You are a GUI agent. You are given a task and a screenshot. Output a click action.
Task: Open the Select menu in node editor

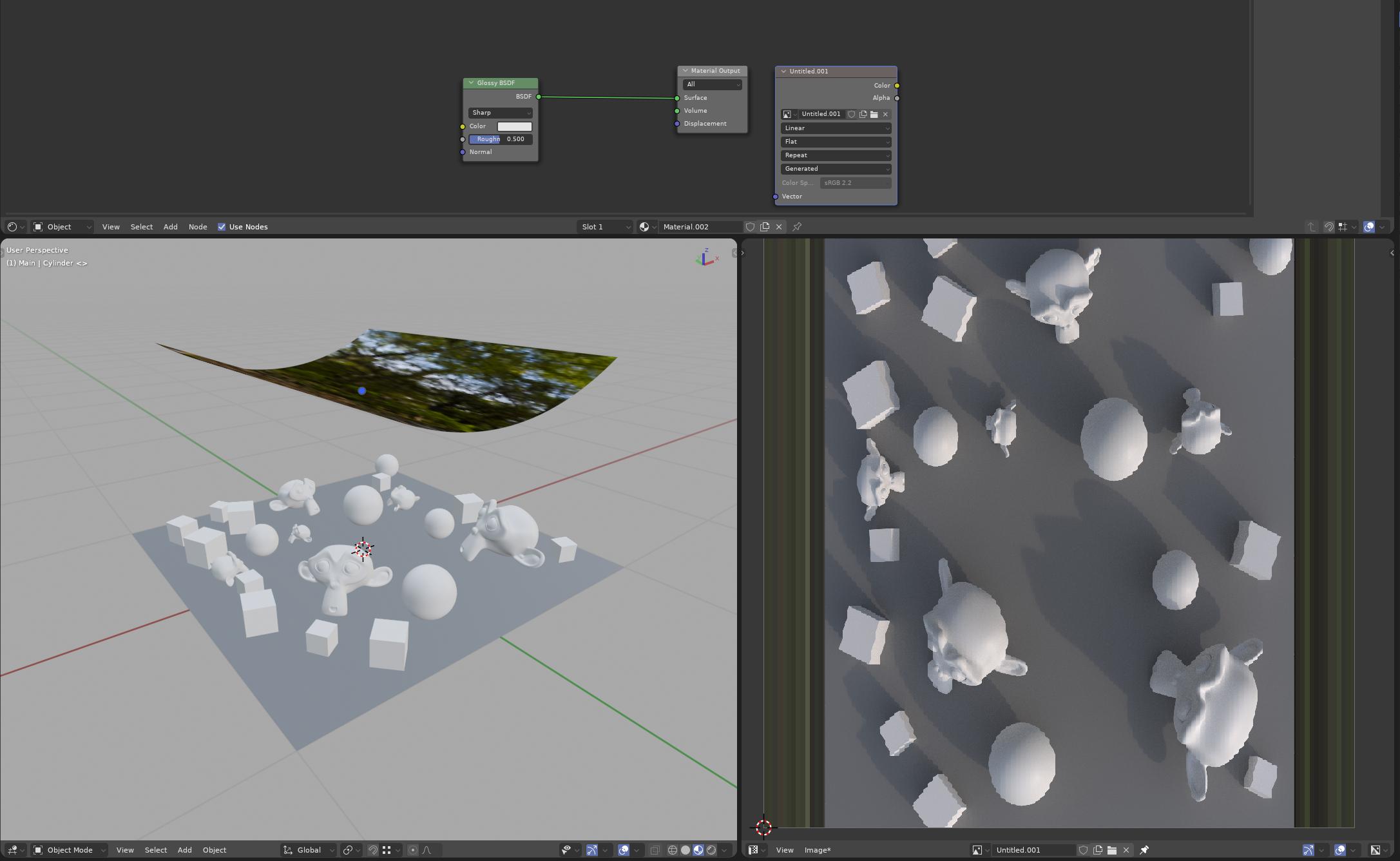click(142, 227)
